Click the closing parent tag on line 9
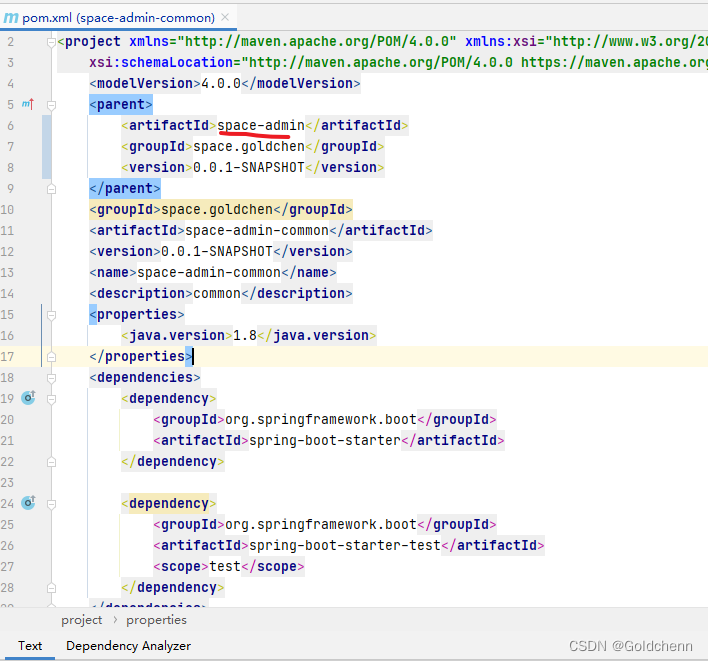Image resolution: width=708 pixels, height=661 pixels. tap(125, 188)
